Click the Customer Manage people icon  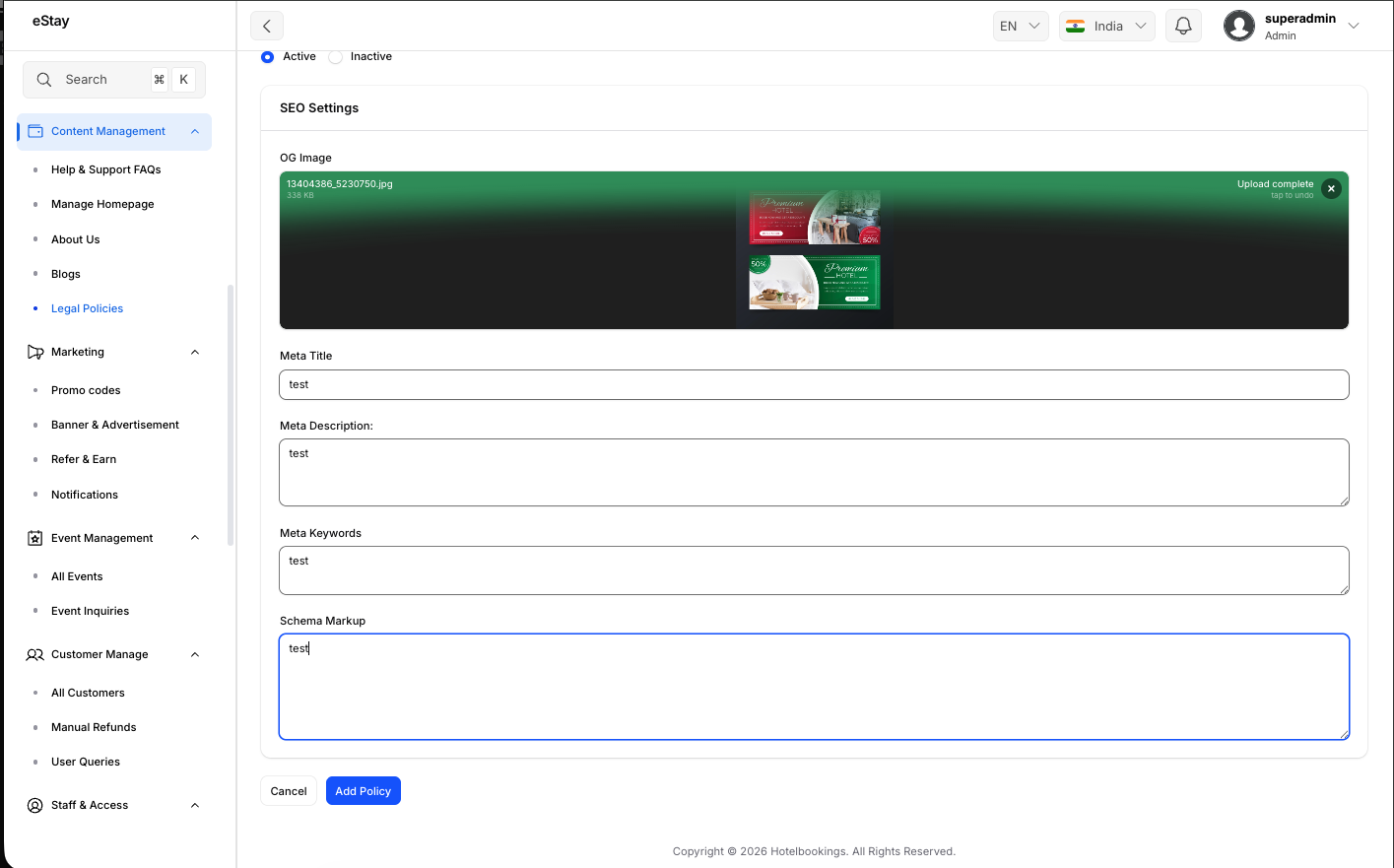(35, 654)
